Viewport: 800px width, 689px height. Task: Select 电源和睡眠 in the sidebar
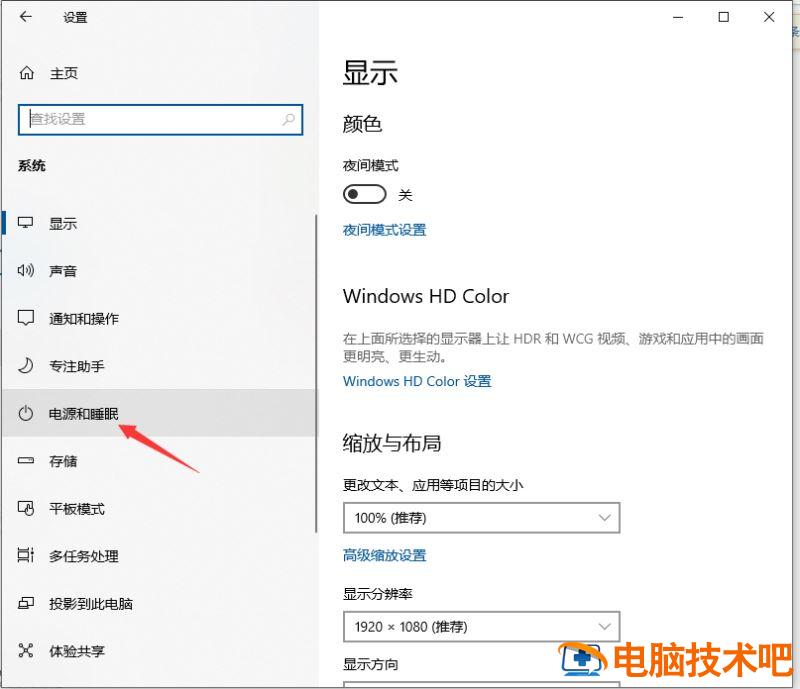80,413
